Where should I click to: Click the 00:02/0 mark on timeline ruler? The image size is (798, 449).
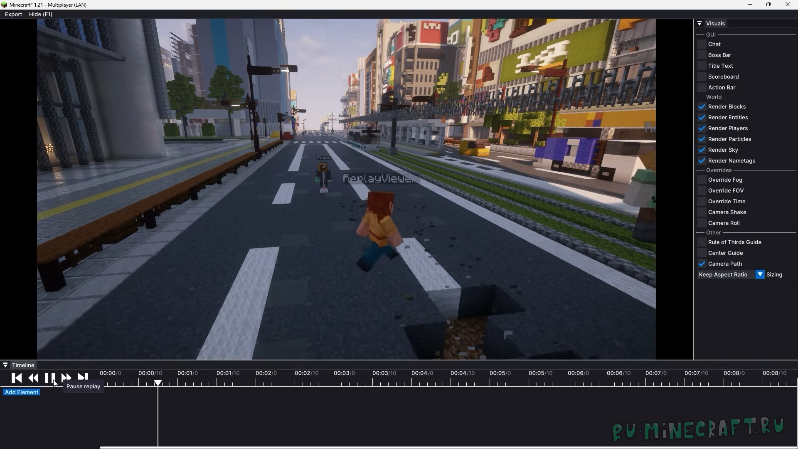[x=266, y=373]
